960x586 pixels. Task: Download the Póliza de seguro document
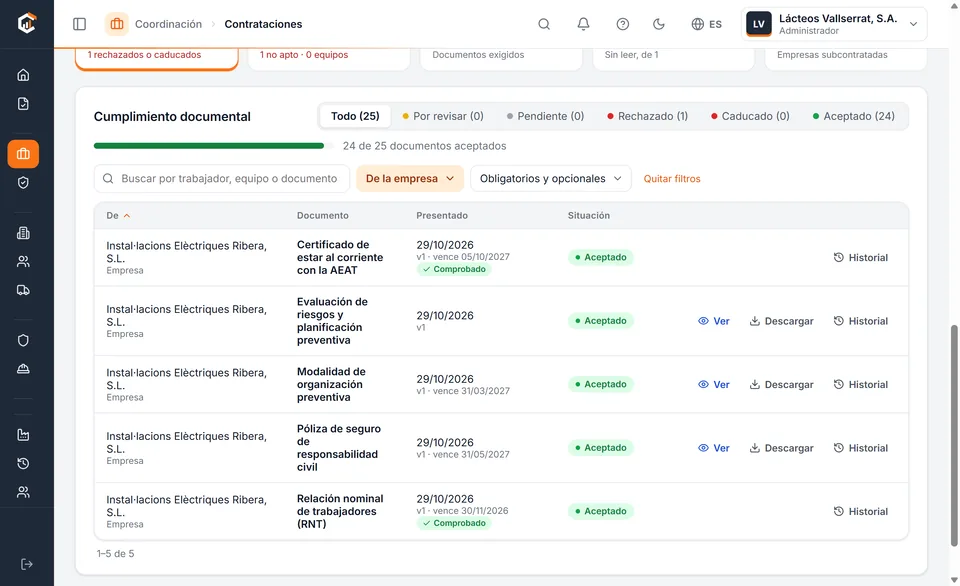pos(781,448)
